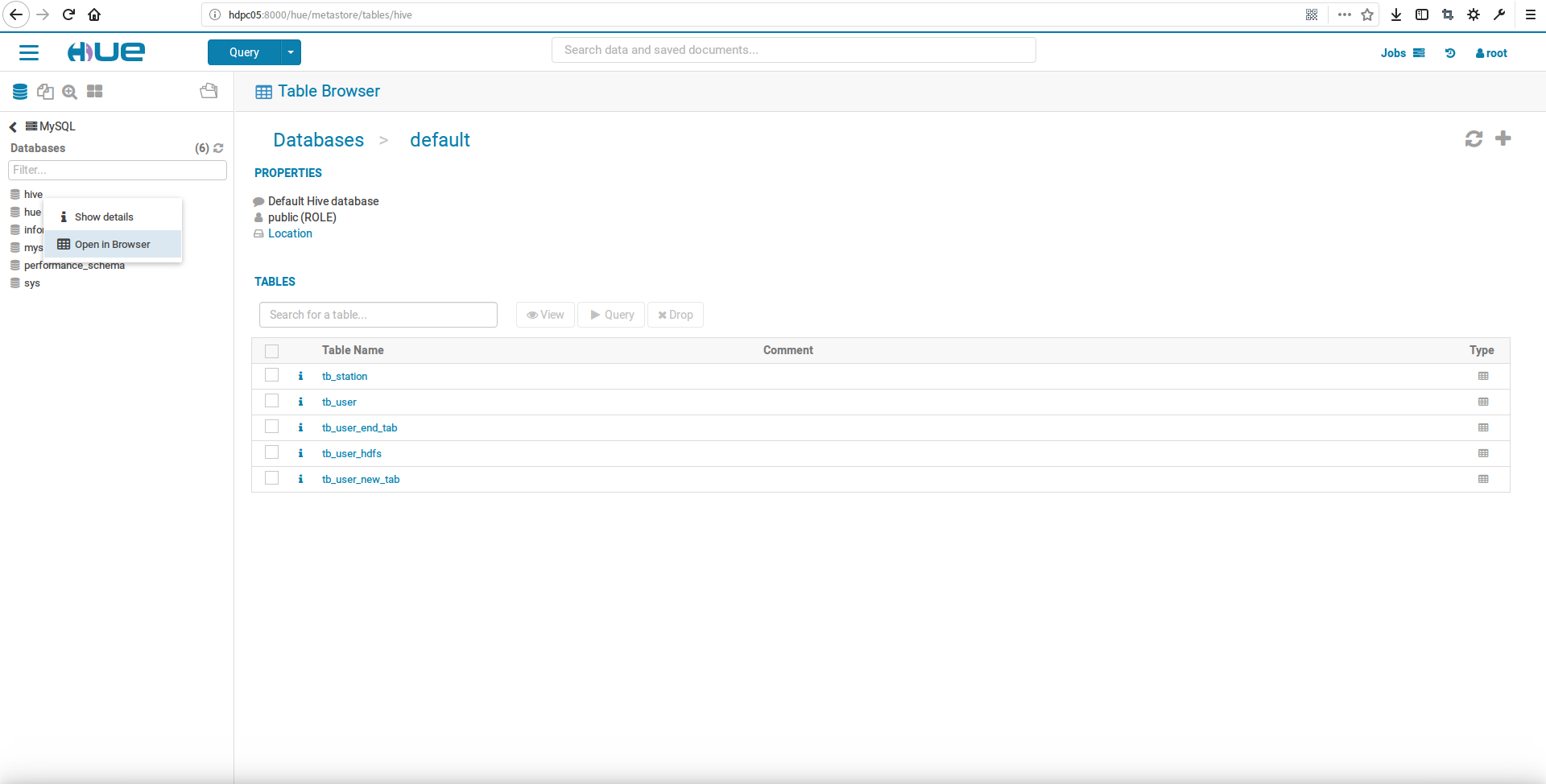Click the type icon for tb_station
Screen dimensions: 1546x784
point(1483,376)
